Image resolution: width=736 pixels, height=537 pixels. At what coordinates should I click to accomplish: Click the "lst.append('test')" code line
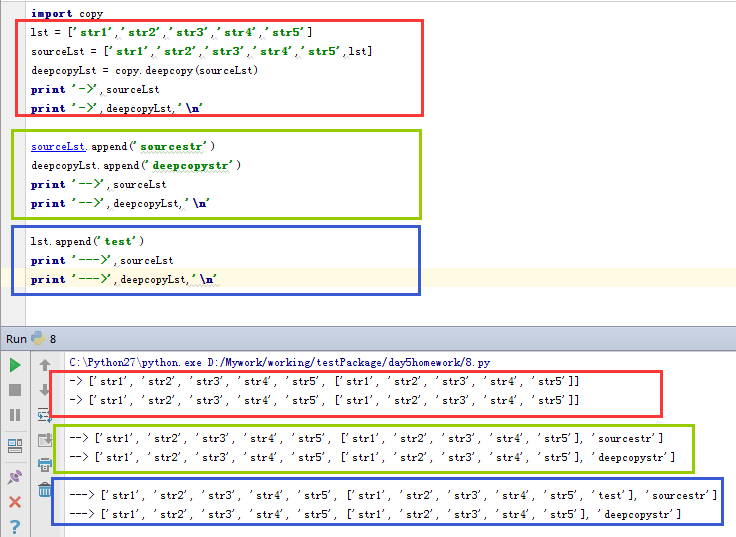[x=87, y=241]
